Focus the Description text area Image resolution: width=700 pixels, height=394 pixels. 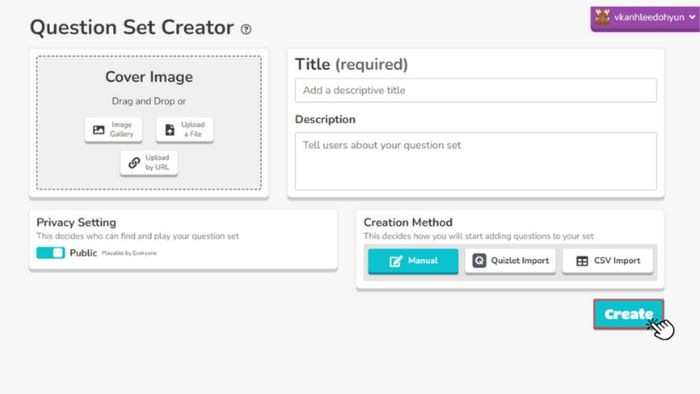(x=475, y=161)
